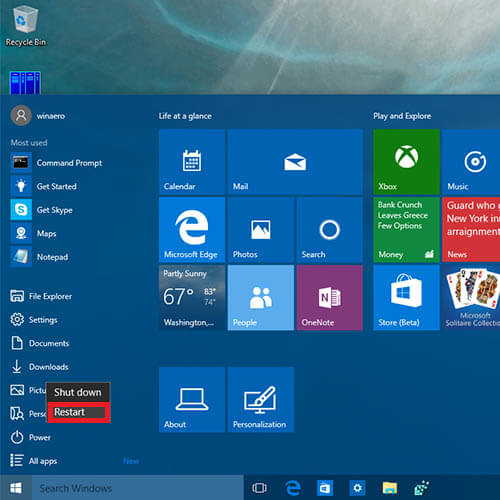Open the Store icon on the taskbar
The image size is (500, 500).
[x=325, y=488]
